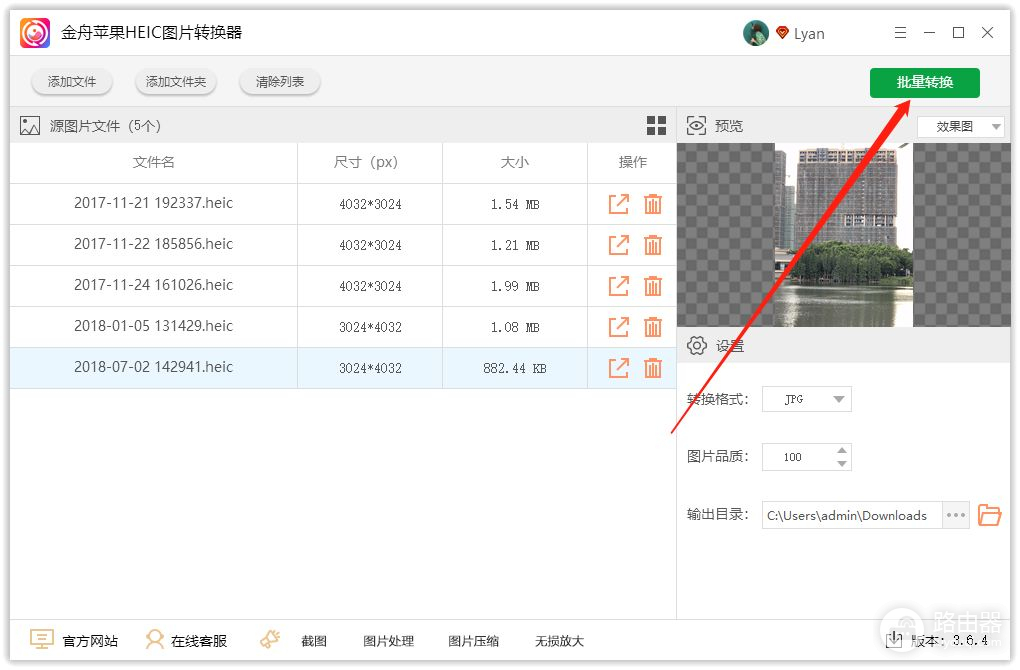The height and width of the screenshot is (670, 1020).
Task: Open the app menu hamburger icon
Action: click(x=900, y=33)
